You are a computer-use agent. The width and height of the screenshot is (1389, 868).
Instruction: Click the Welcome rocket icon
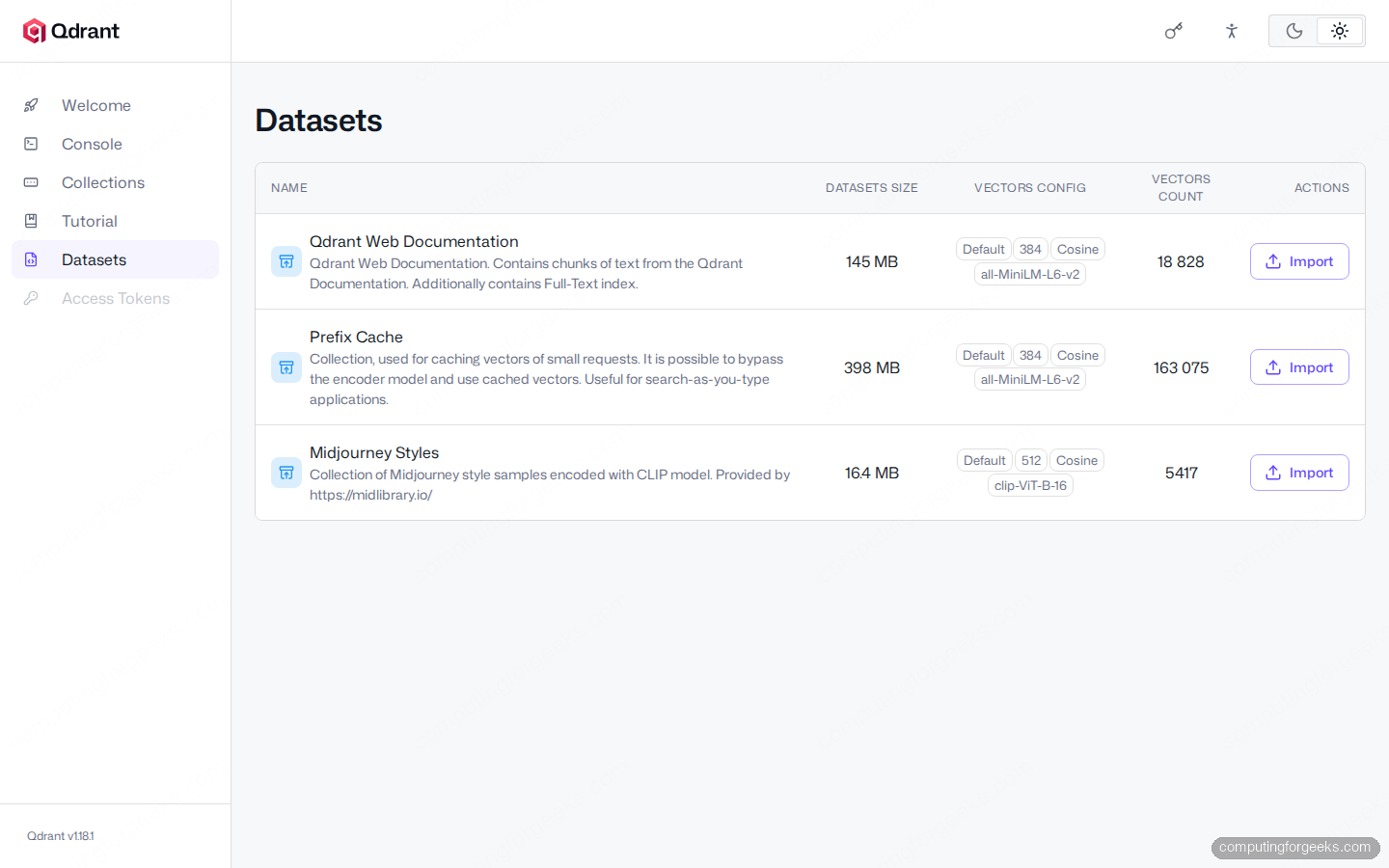(31, 105)
